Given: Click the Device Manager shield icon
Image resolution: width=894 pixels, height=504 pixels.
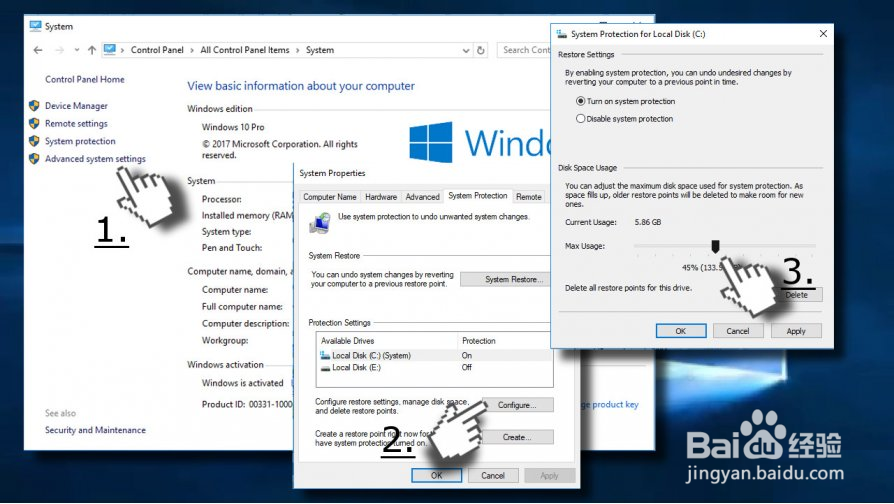Looking at the screenshot, I should [34, 105].
